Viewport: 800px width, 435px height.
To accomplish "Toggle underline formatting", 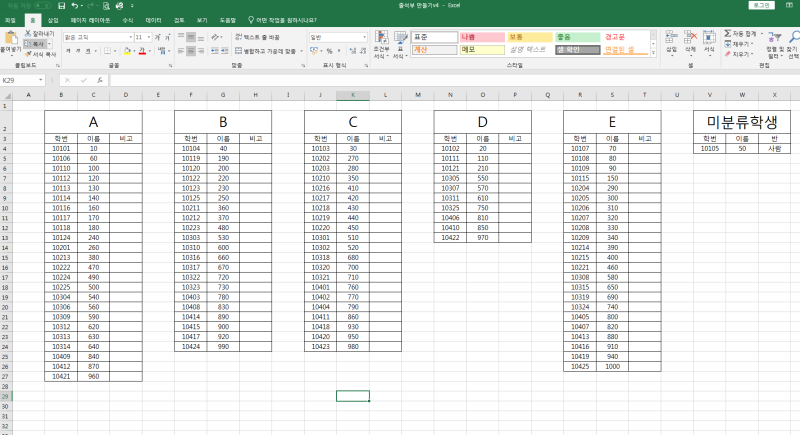I will tap(87, 51).
